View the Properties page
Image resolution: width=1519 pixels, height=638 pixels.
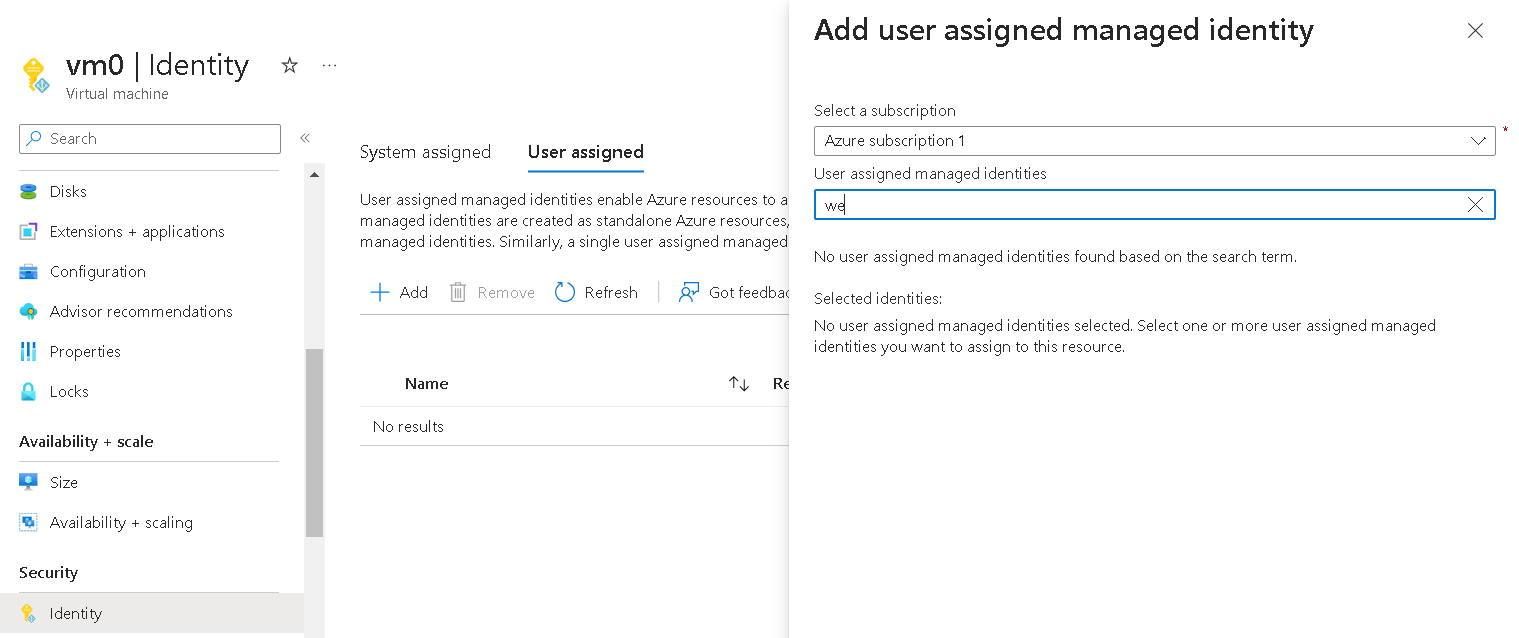coord(83,351)
